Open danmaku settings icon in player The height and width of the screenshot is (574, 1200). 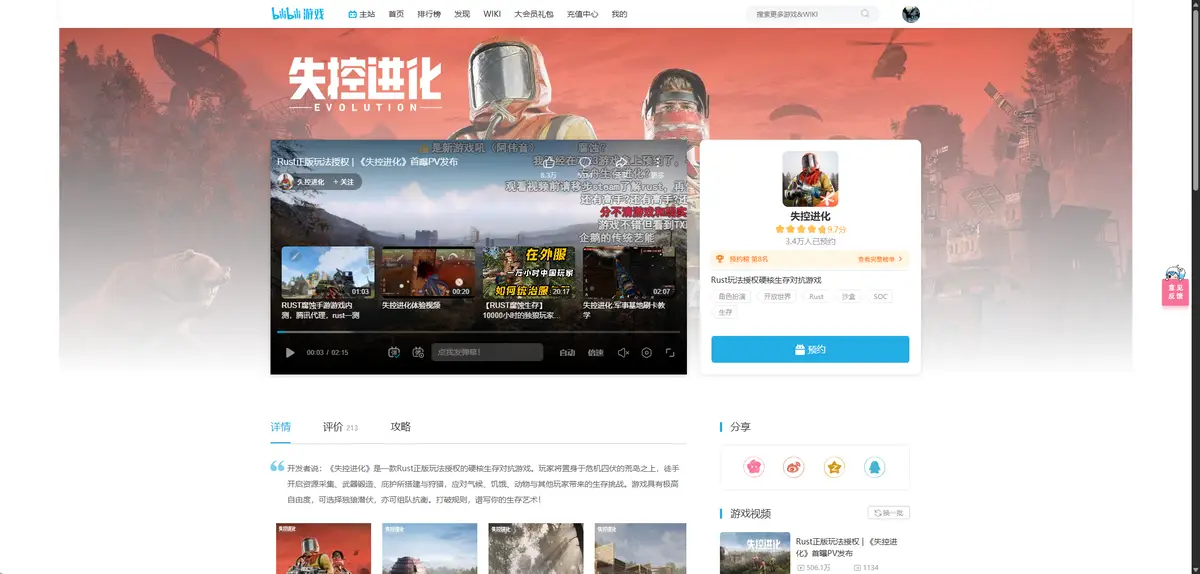point(418,353)
